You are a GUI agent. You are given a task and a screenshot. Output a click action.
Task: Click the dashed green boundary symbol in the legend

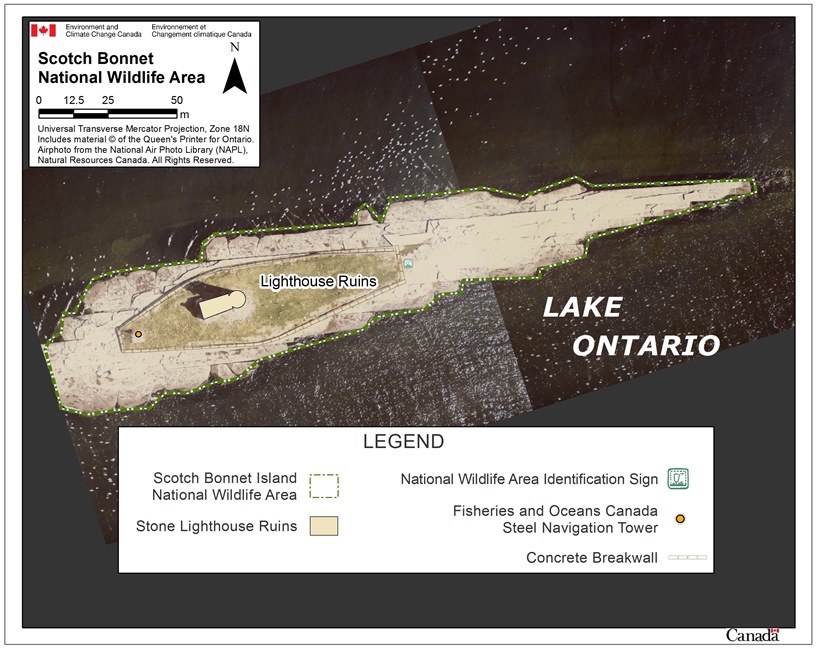[x=323, y=486]
